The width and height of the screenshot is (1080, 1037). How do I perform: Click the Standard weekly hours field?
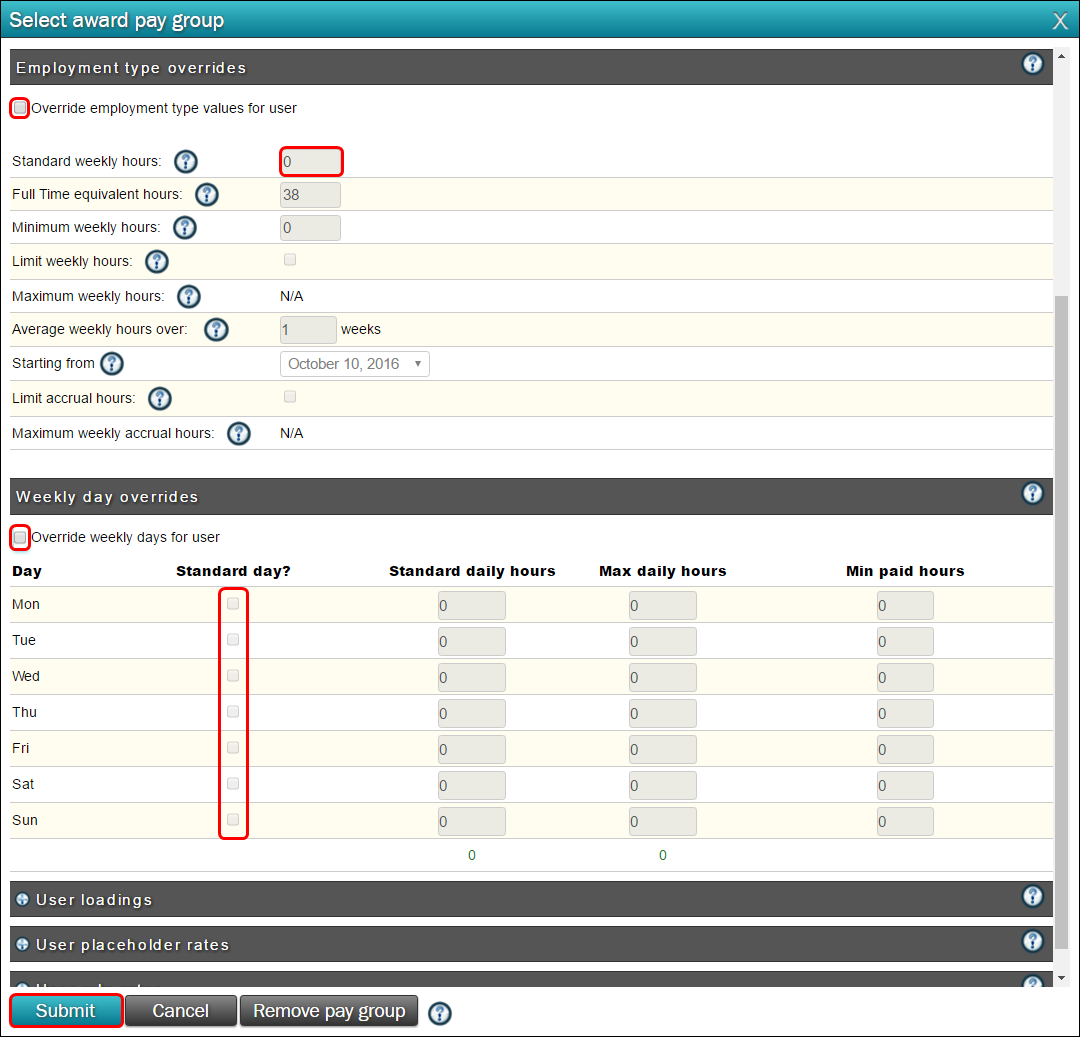tap(311, 162)
